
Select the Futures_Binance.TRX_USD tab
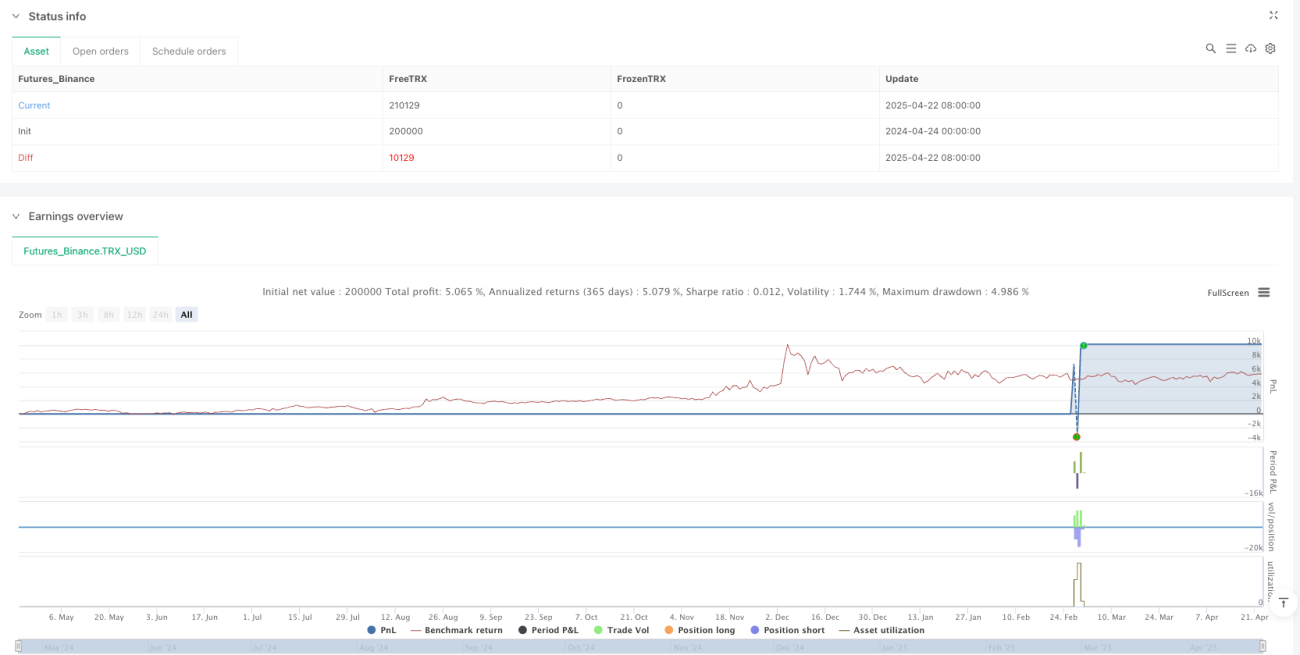pyautogui.click(x=85, y=251)
